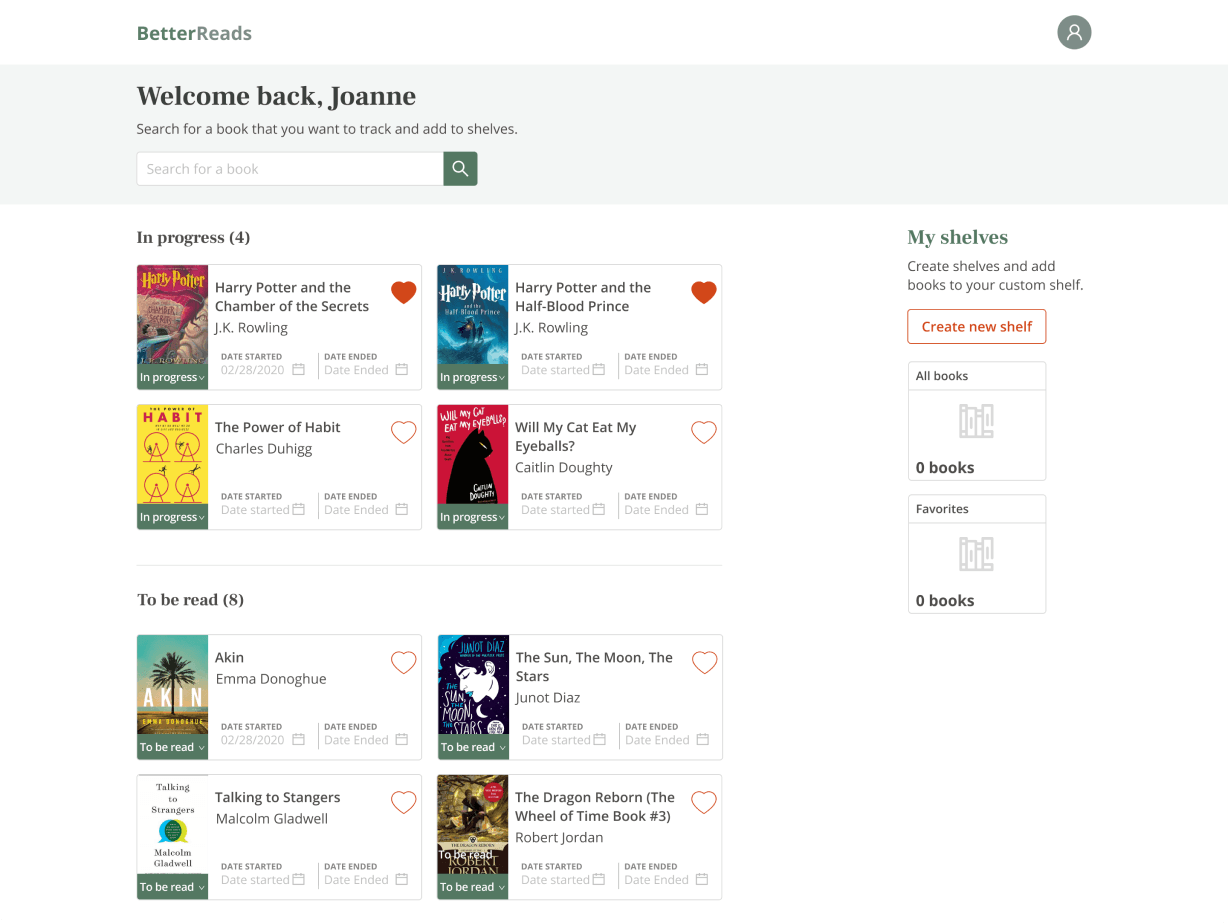Open the user profile avatar icon
The image size is (1228, 924).
coord(1074,33)
